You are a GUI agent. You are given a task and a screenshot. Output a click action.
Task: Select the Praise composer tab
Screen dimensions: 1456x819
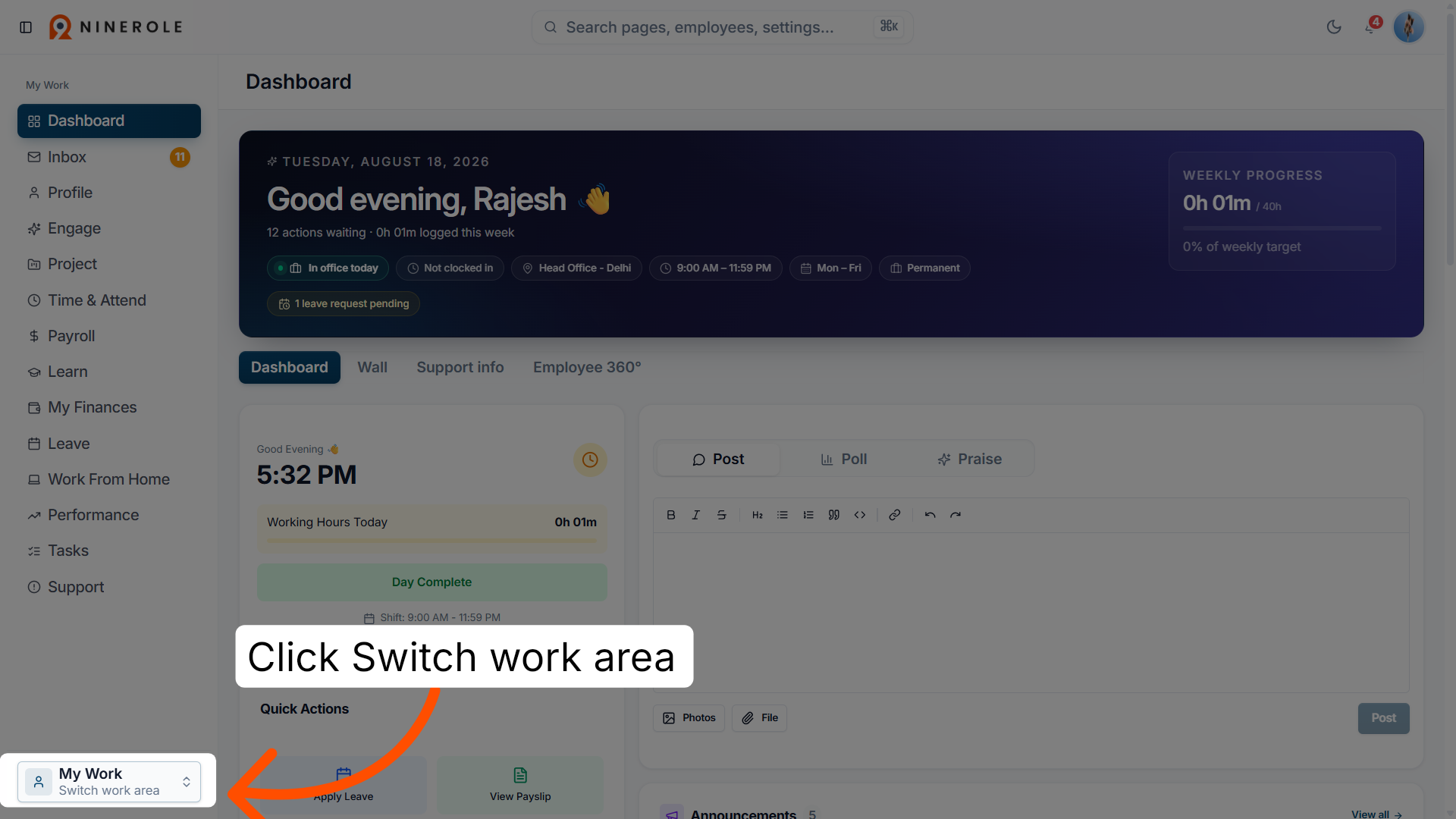coord(969,460)
